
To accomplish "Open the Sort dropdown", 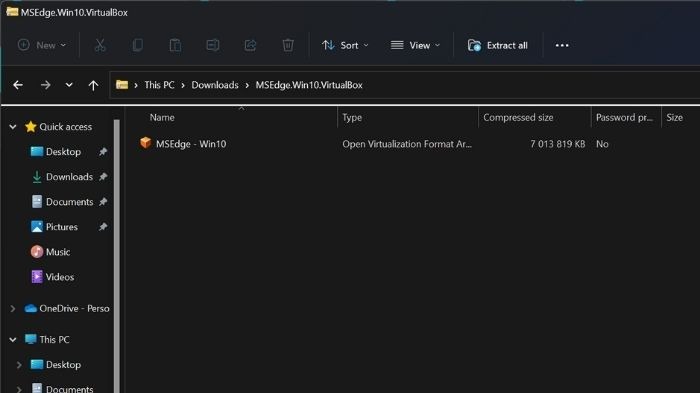I will point(345,45).
